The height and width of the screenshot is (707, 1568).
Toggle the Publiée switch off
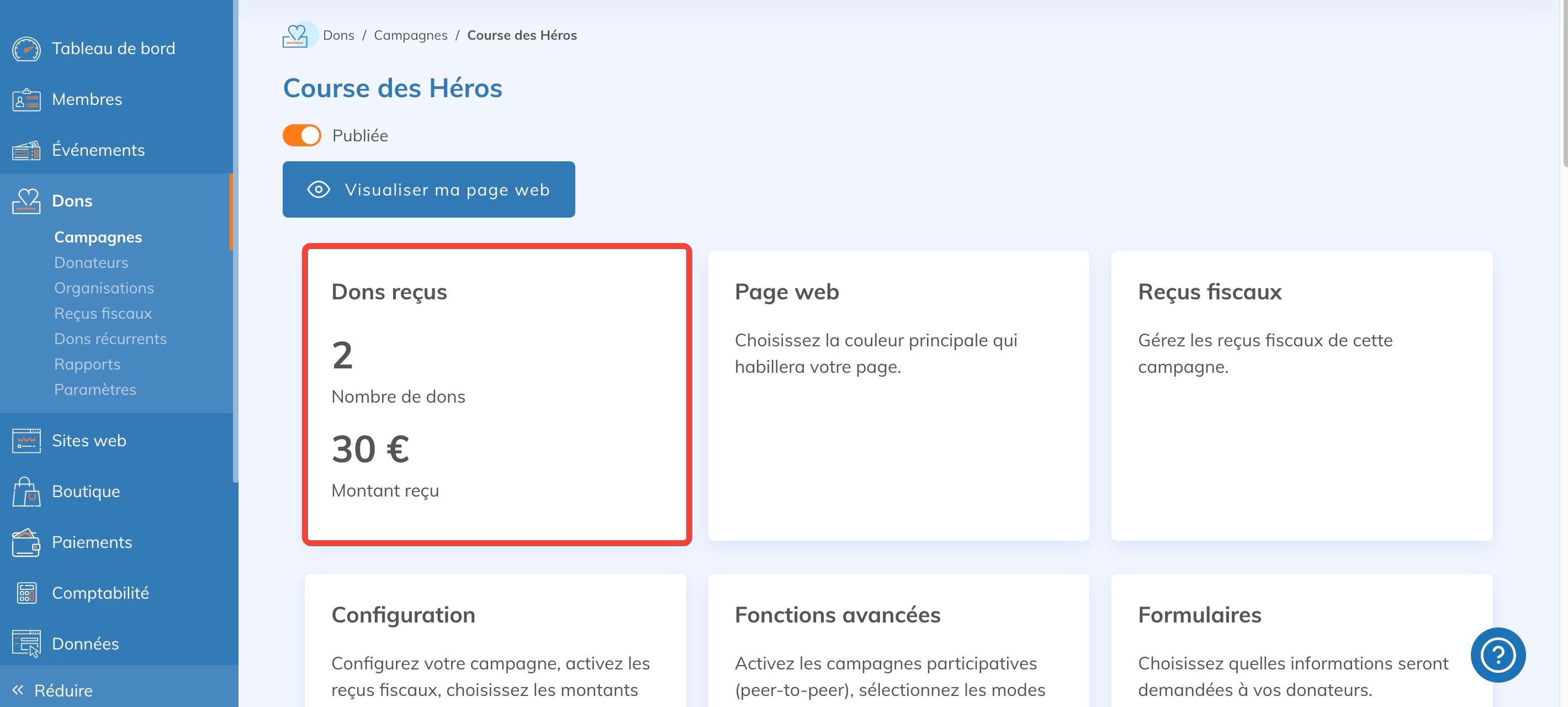point(302,135)
